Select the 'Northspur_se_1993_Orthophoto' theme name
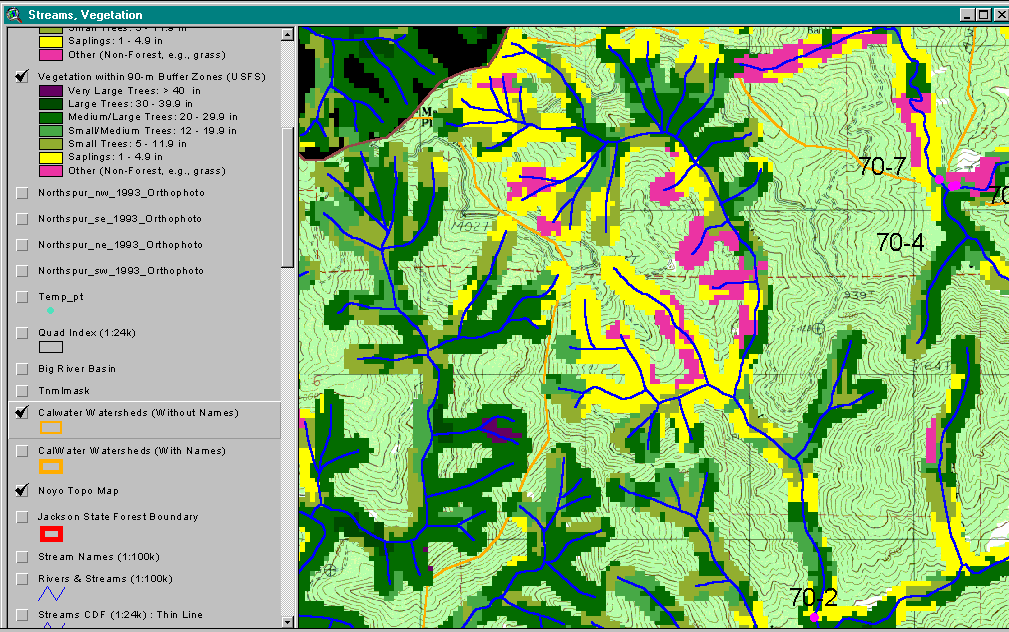Image resolution: width=1009 pixels, height=632 pixels. coord(120,219)
